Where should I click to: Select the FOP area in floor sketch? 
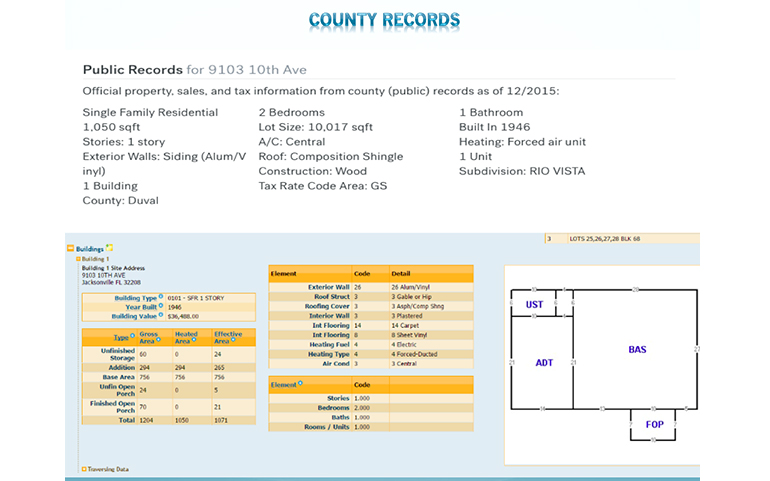(654, 424)
